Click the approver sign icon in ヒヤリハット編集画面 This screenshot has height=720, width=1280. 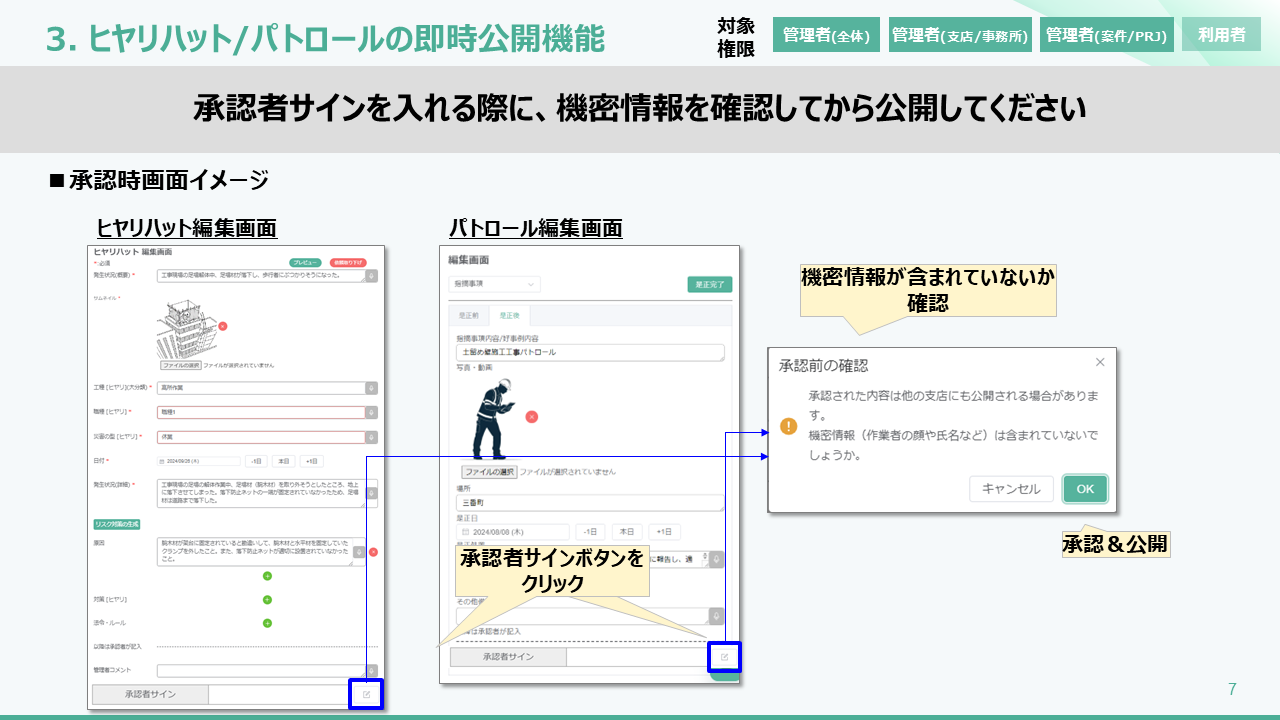366,694
